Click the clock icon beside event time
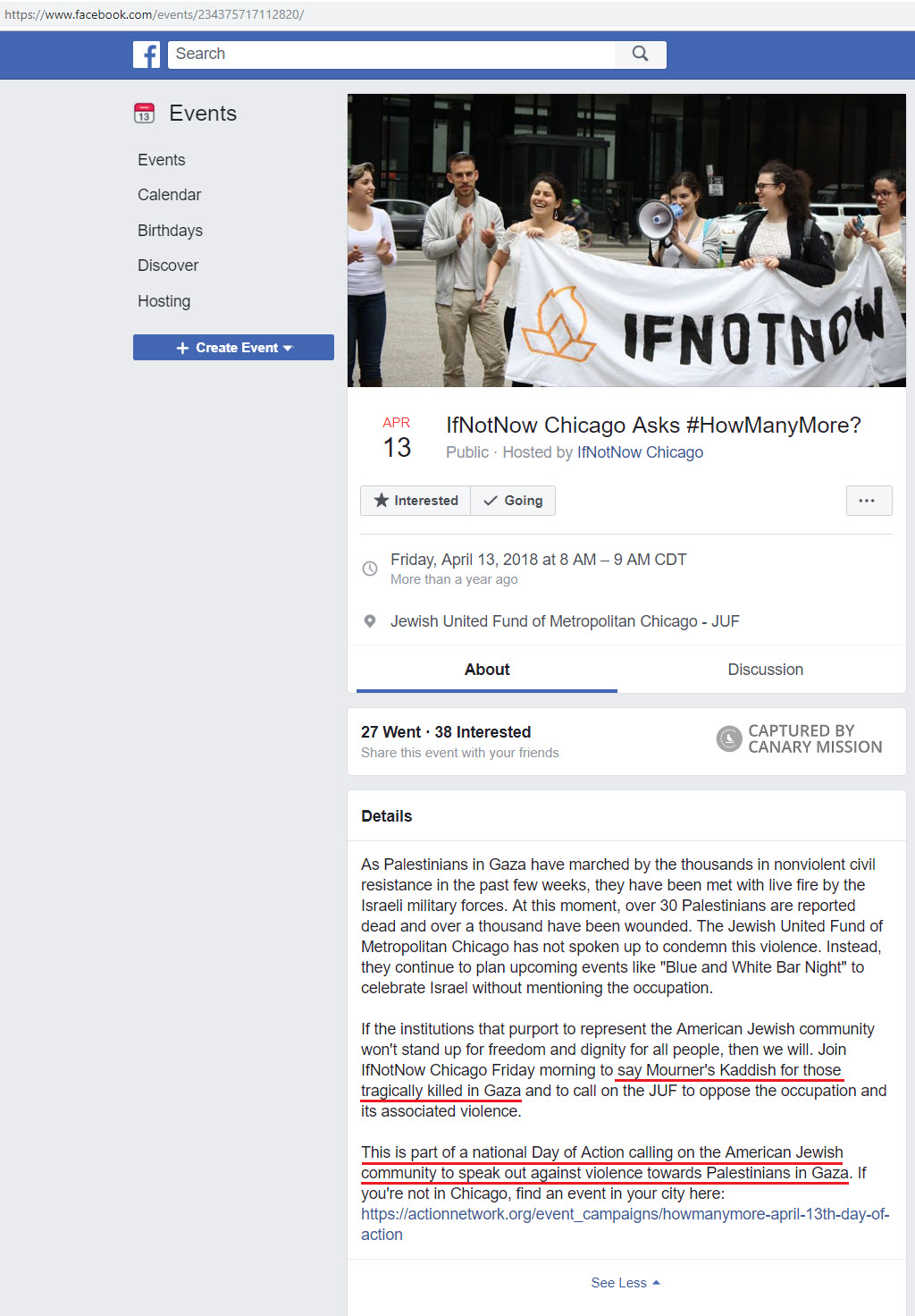The height and width of the screenshot is (1316, 915). click(x=370, y=569)
